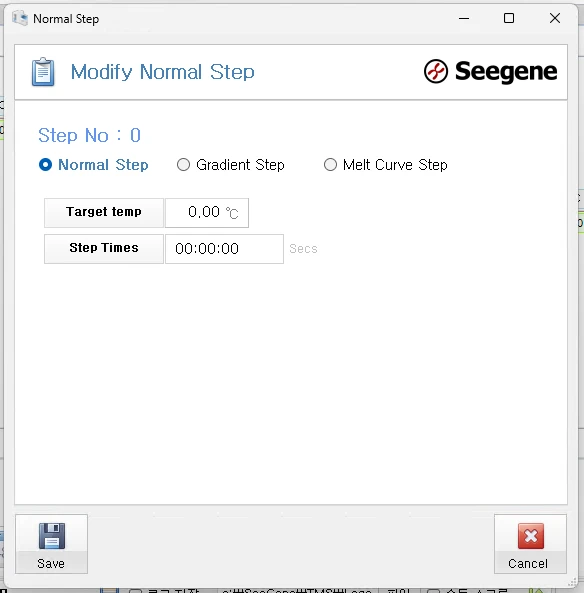Click the resize grip at the window corner
This screenshot has height=593, width=584.
(x=573, y=582)
